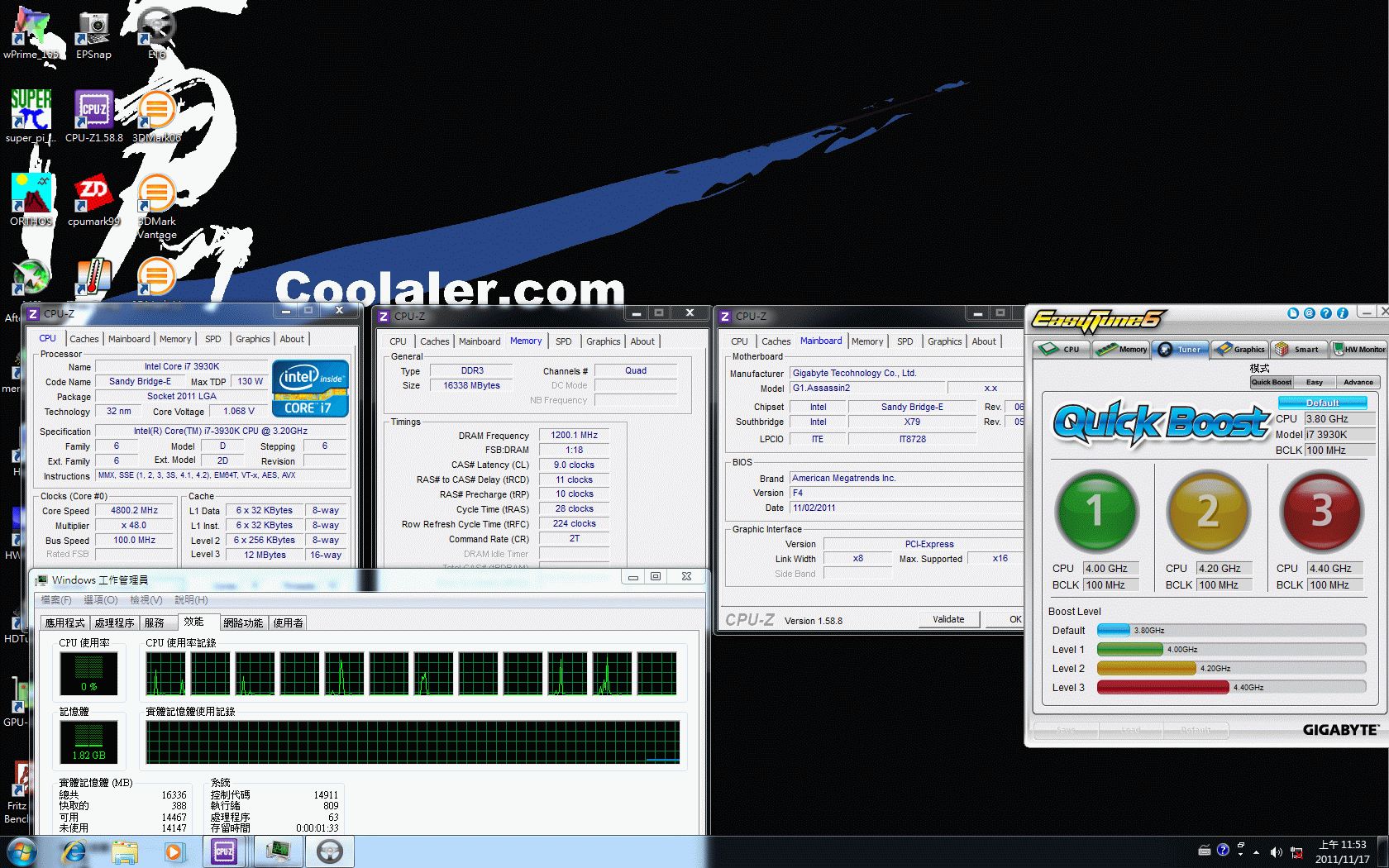Switch to EasyTune6 HW Monitor tab
Screen dimensions: 1389x868
coord(1358,349)
